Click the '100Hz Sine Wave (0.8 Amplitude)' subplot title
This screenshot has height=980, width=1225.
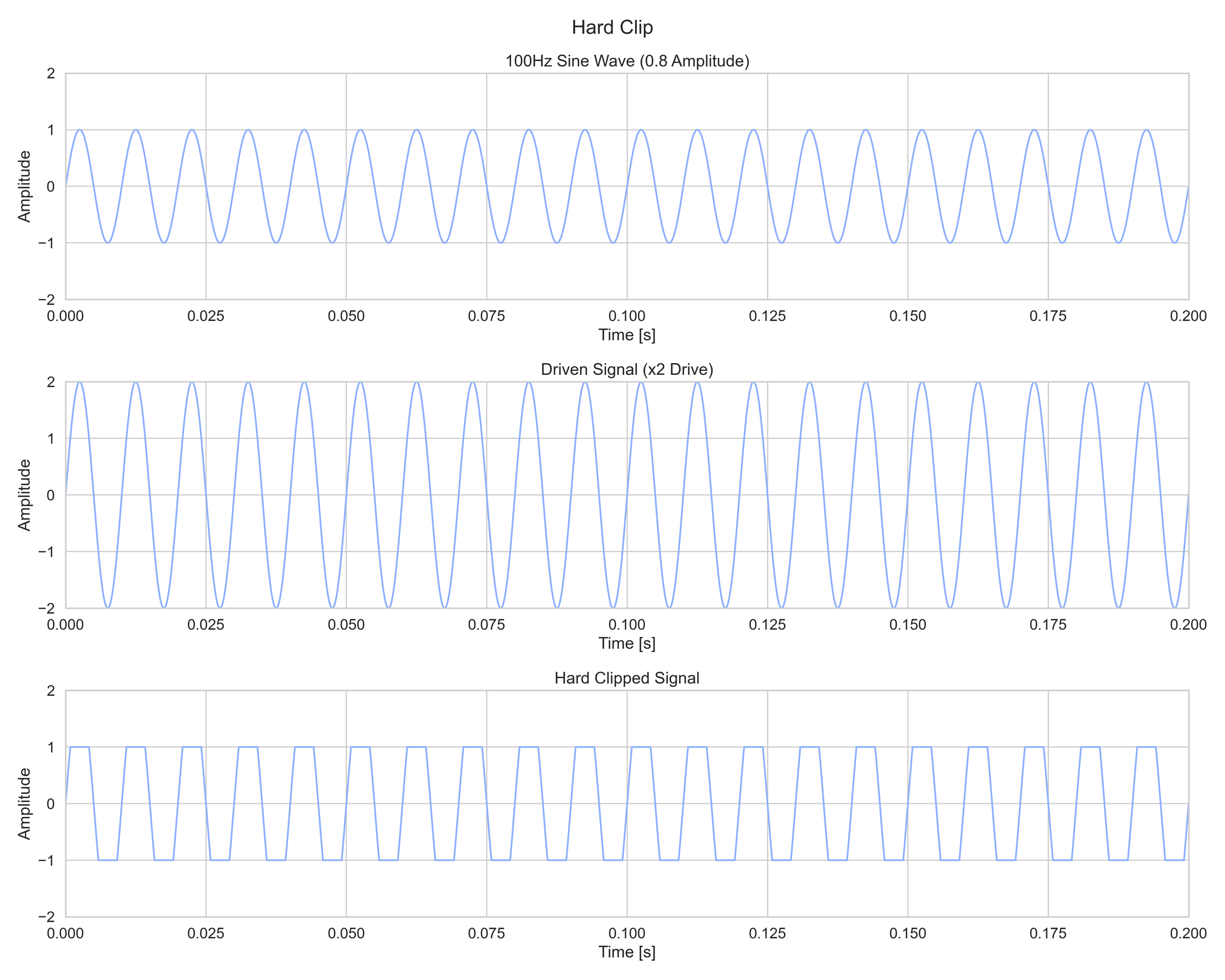[627, 61]
